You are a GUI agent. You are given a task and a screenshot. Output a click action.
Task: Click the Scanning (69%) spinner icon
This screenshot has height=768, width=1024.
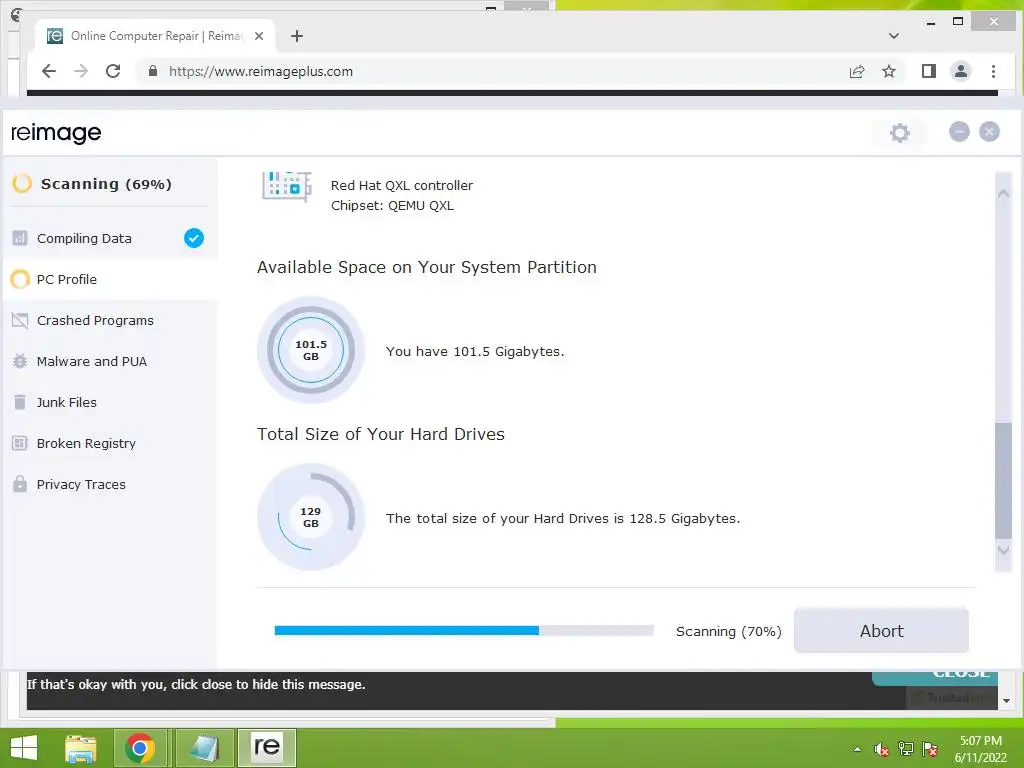pos(22,184)
